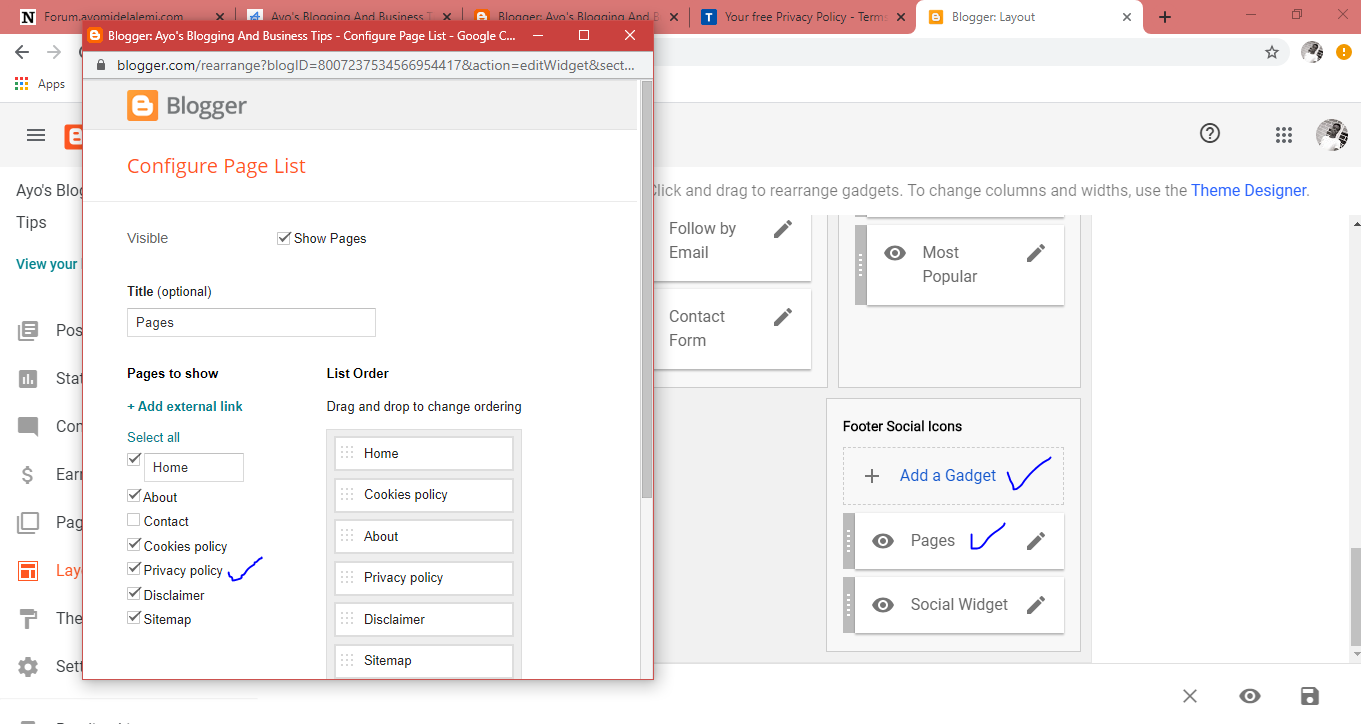Switch to the Blogger: Ayo's Blogging tab

[x=576, y=17]
